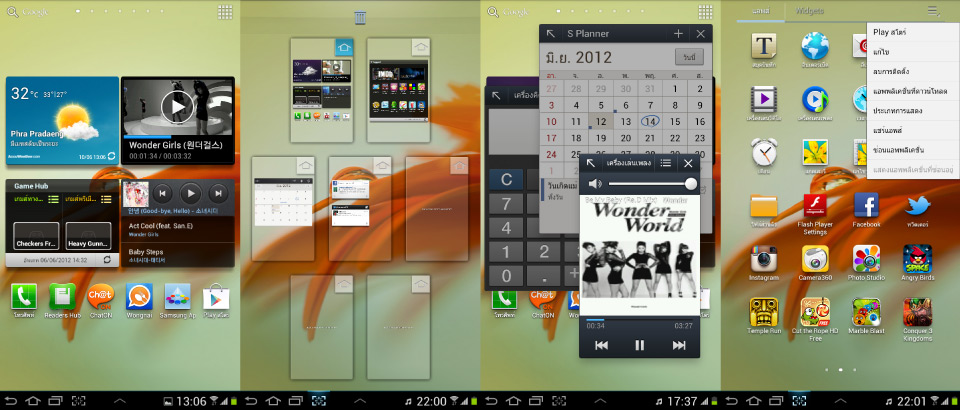Set the IMDb apps page as home
The width and height of the screenshot is (960, 410).
[420, 47]
